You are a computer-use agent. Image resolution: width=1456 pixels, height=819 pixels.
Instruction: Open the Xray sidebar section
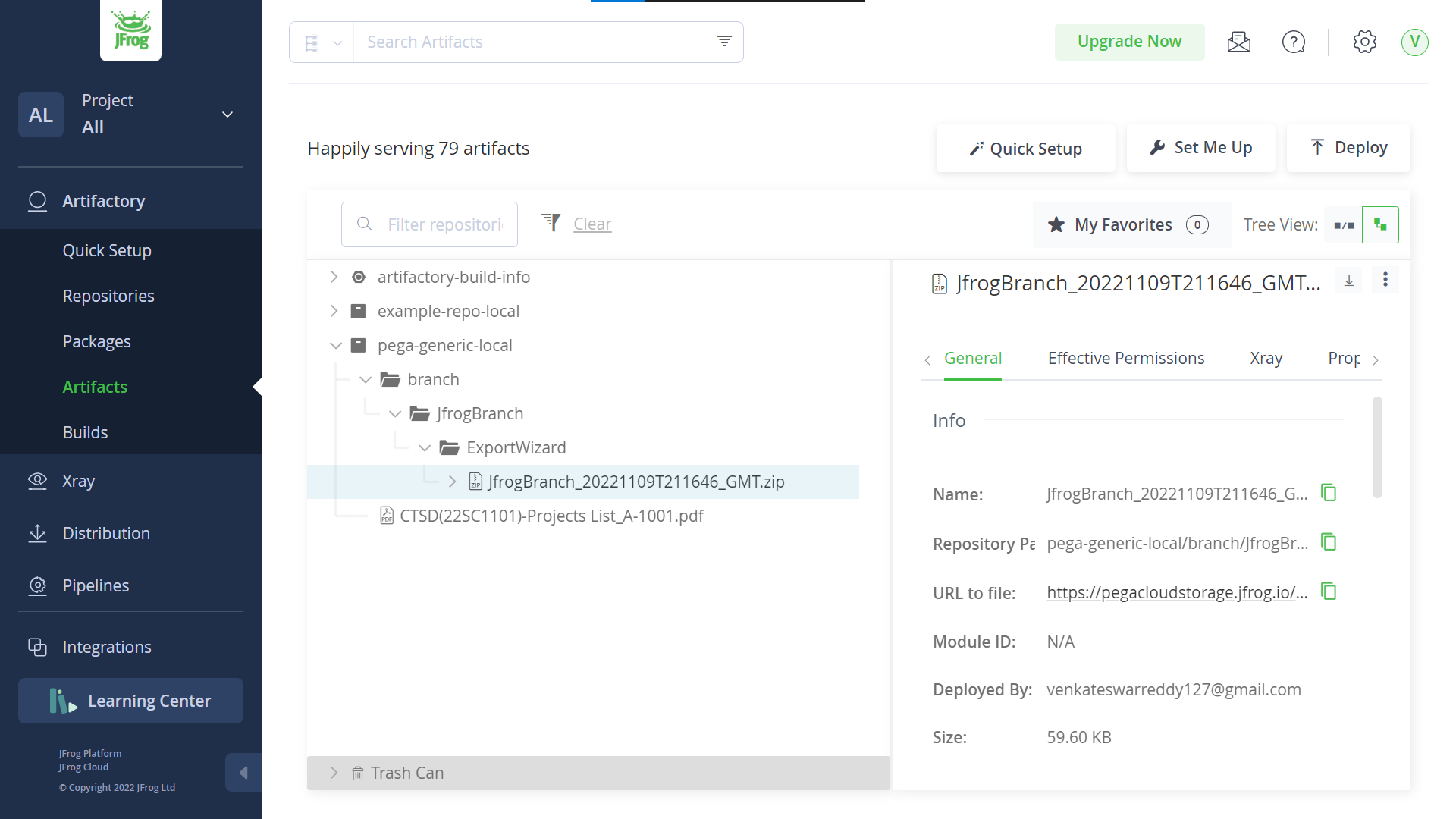tap(78, 481)
